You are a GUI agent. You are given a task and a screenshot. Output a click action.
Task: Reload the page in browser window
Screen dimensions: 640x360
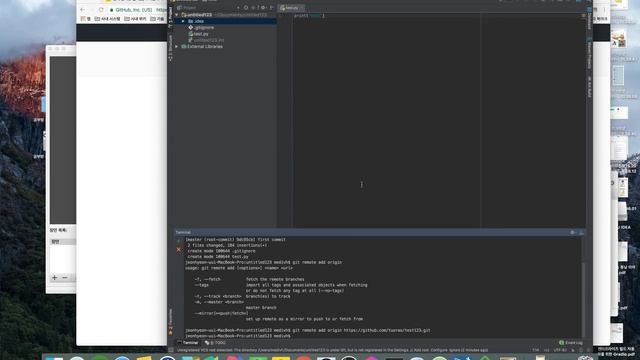tap(101, 9)
